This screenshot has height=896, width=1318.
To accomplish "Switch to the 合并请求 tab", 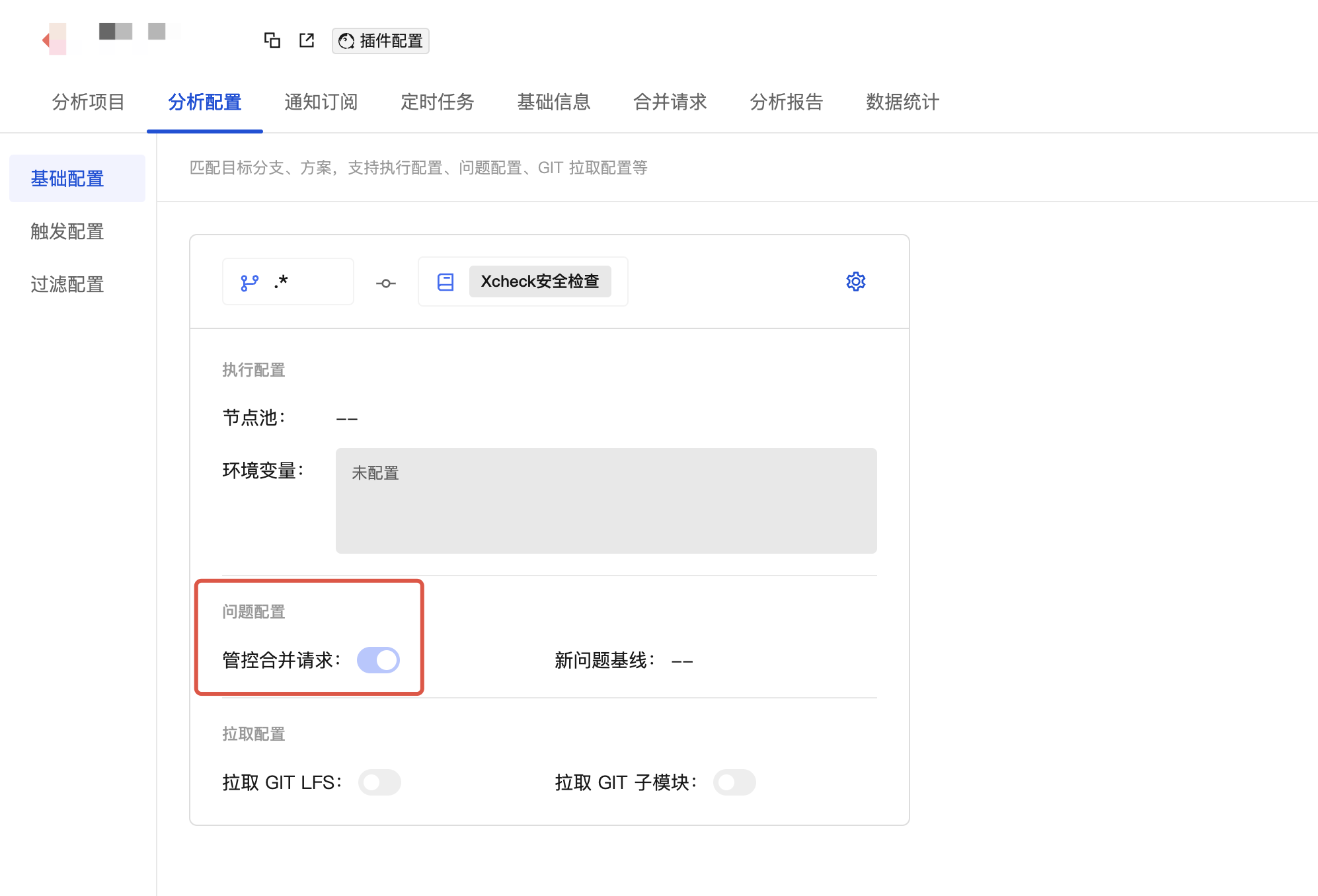I will [670, 102].
